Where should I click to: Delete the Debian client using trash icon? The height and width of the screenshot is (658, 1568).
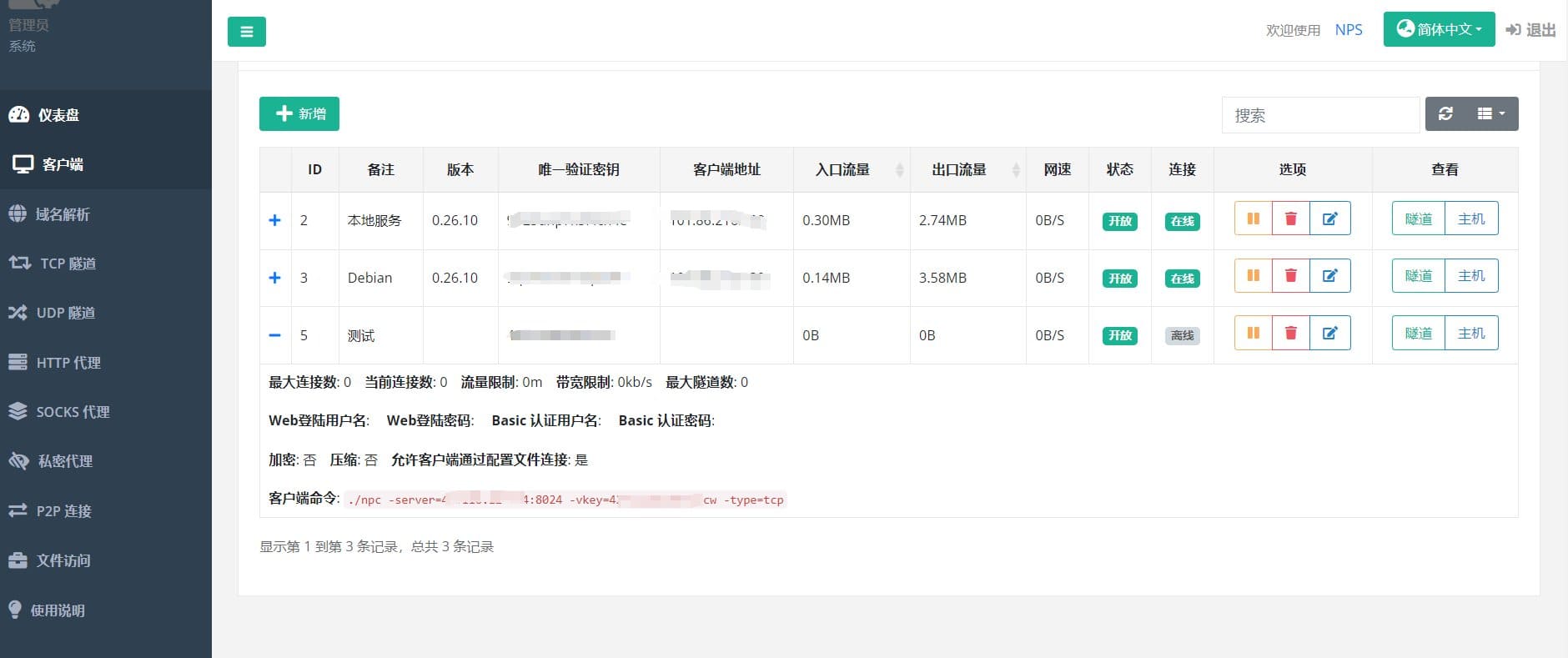pyautogui.click(x=1290, y=276)
